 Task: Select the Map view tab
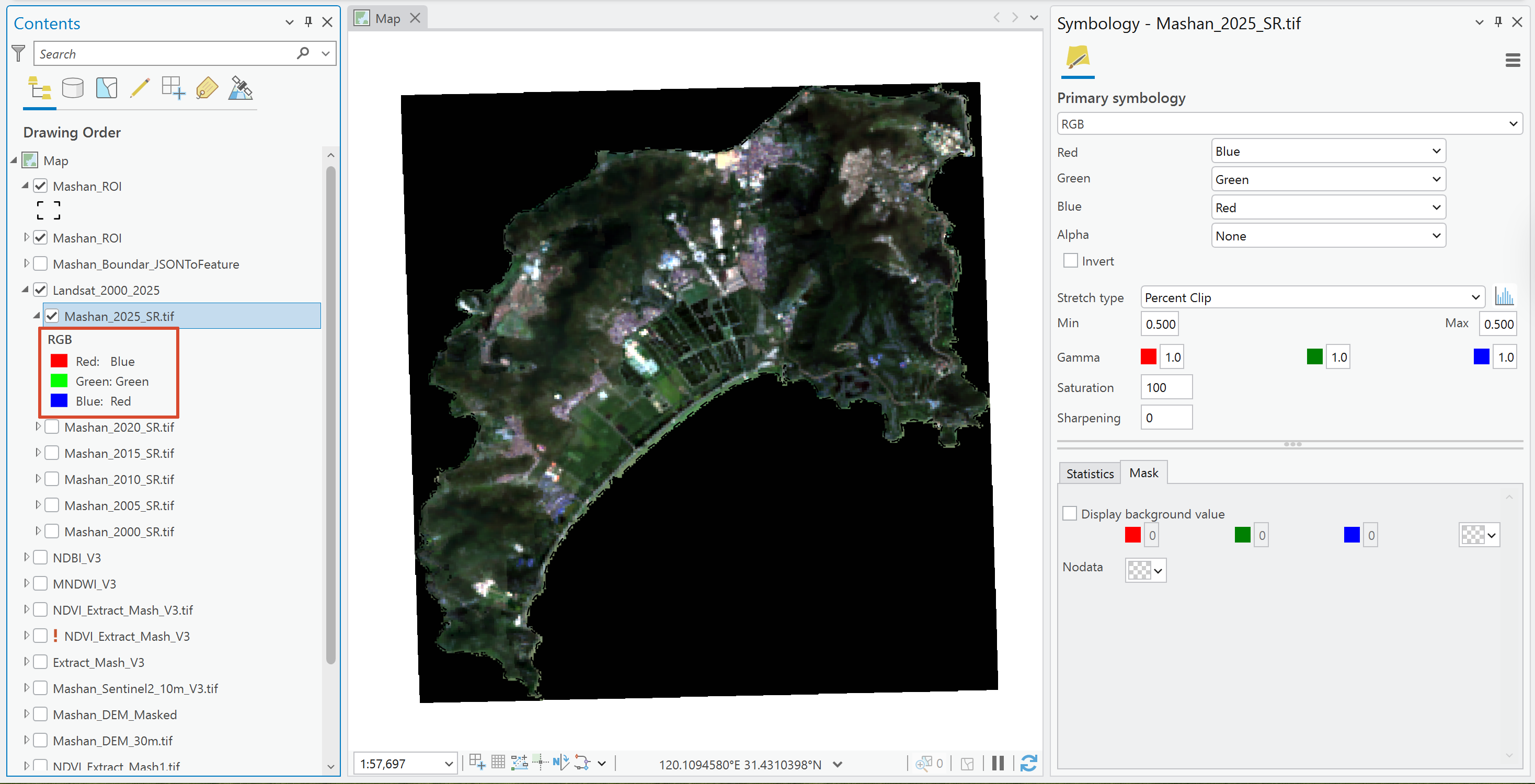[387, 18]
